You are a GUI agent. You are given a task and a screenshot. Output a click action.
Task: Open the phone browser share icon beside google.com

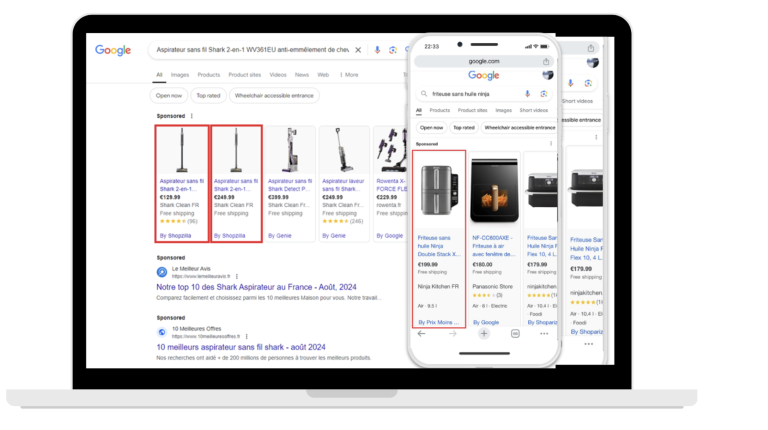[546, 61]
